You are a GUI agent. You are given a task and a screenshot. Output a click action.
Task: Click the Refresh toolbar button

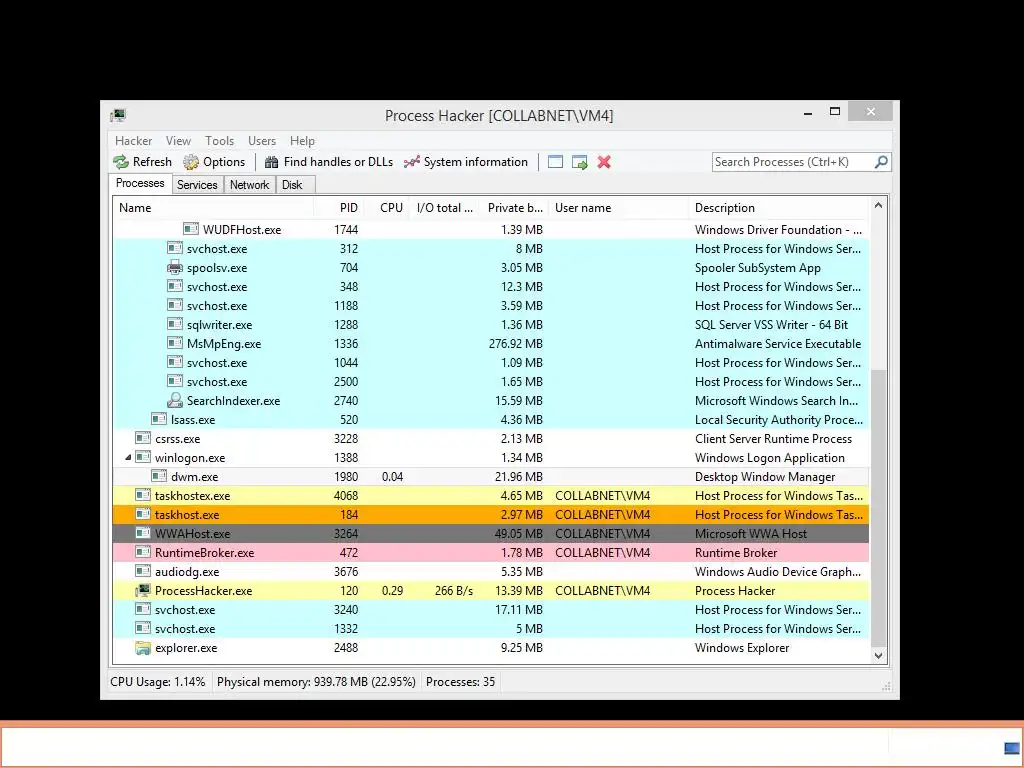[142, 162]
